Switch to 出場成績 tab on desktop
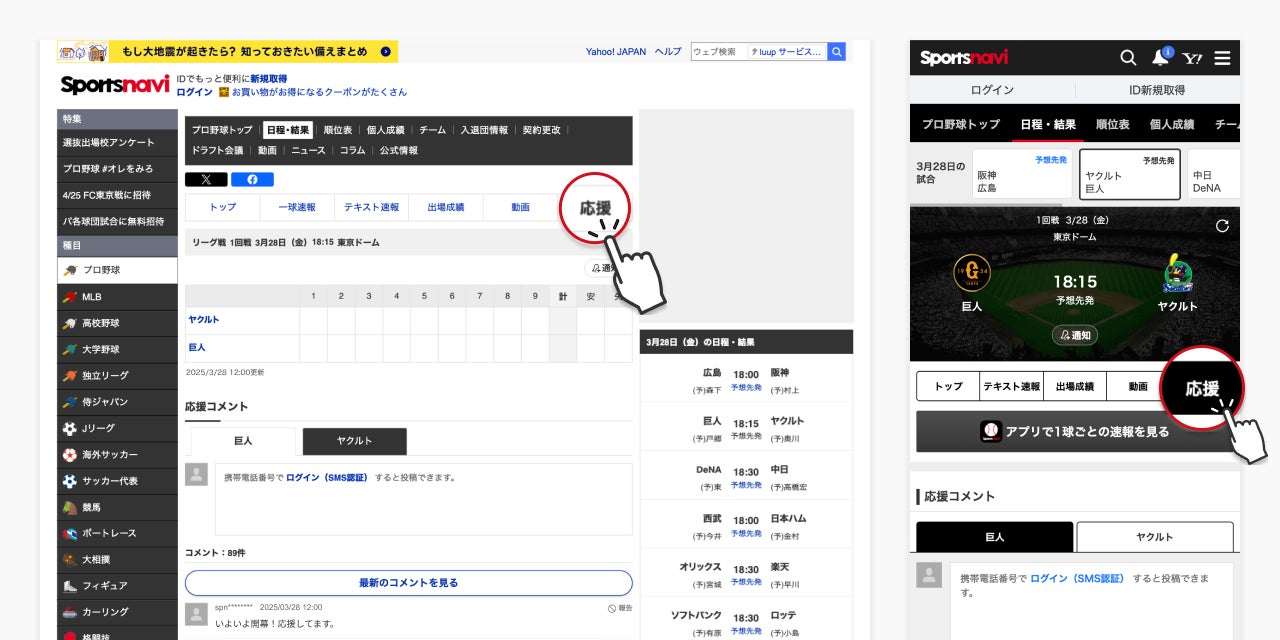This screenshot has height=640, width=1280. (446, 207)
